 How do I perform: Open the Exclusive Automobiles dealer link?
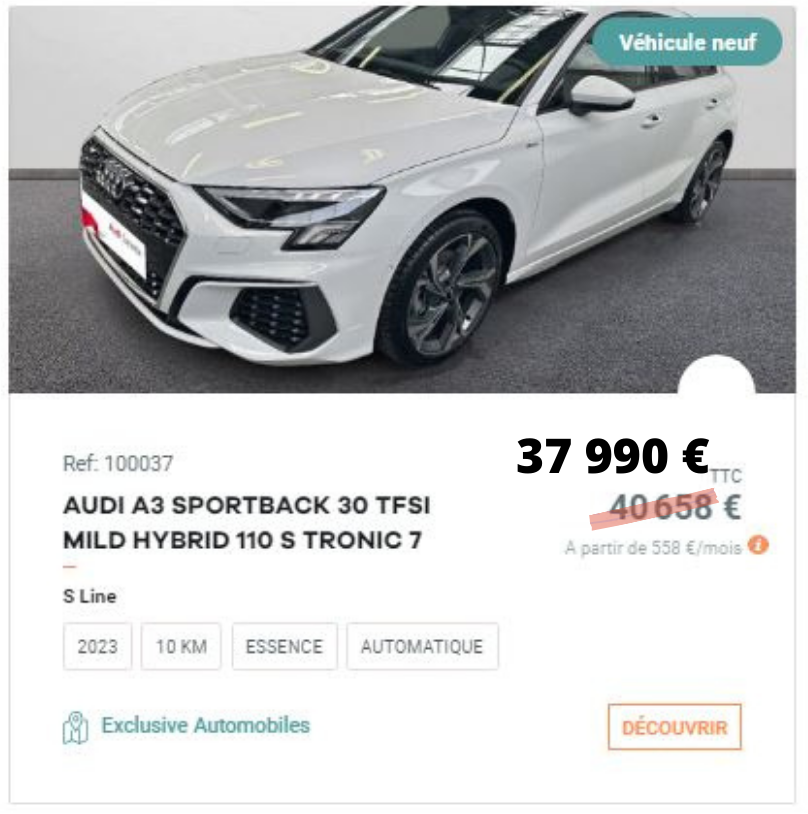[x=206, y=725]
